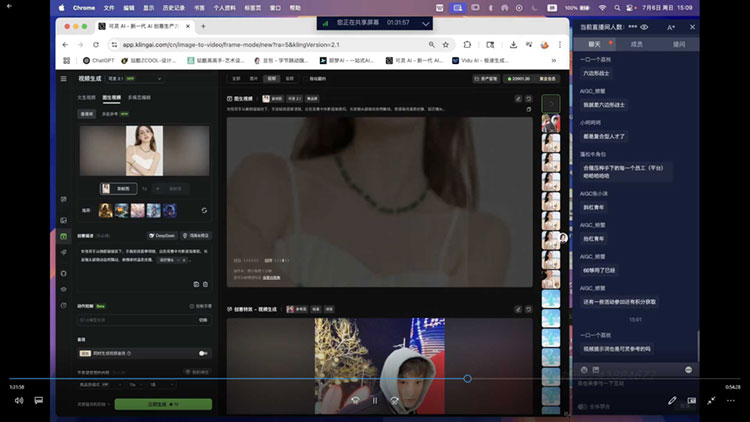Image resolution: width=750 pixels, height=422 pixels.
Task: Switch to the 图生视频 tab
Action: (x=111, y=98)
